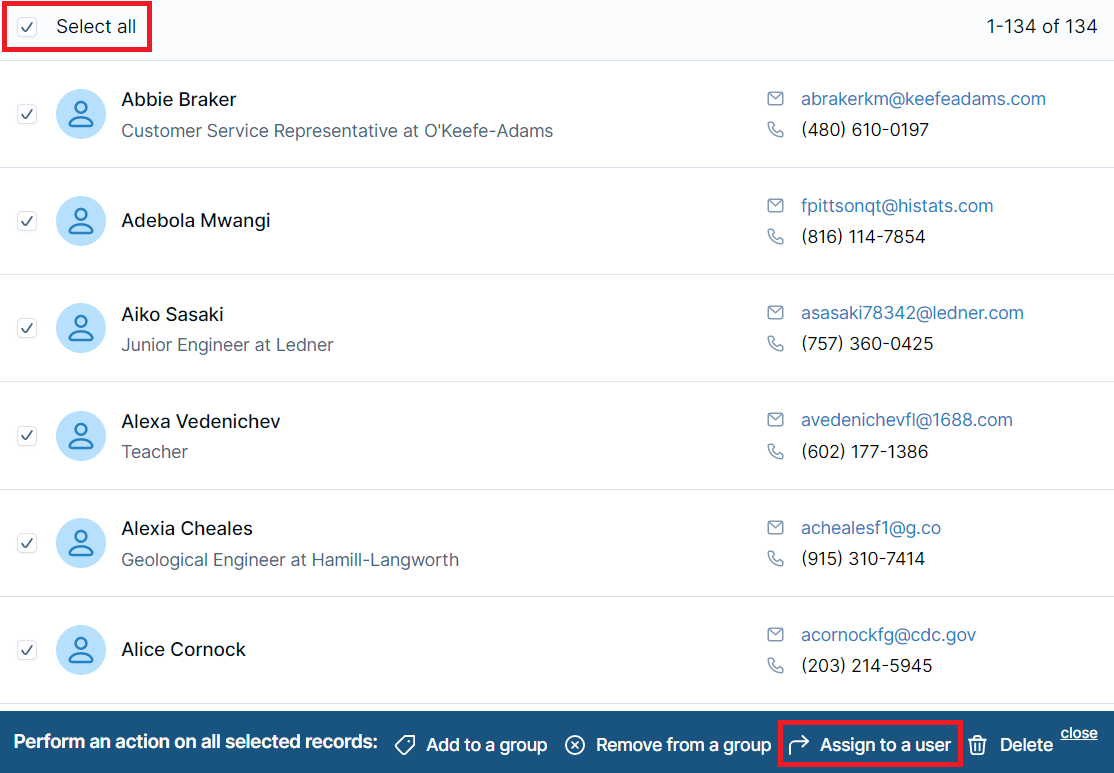Open the achealesf1@g.co email link
1114x773 pixels.
click(871, 528)
